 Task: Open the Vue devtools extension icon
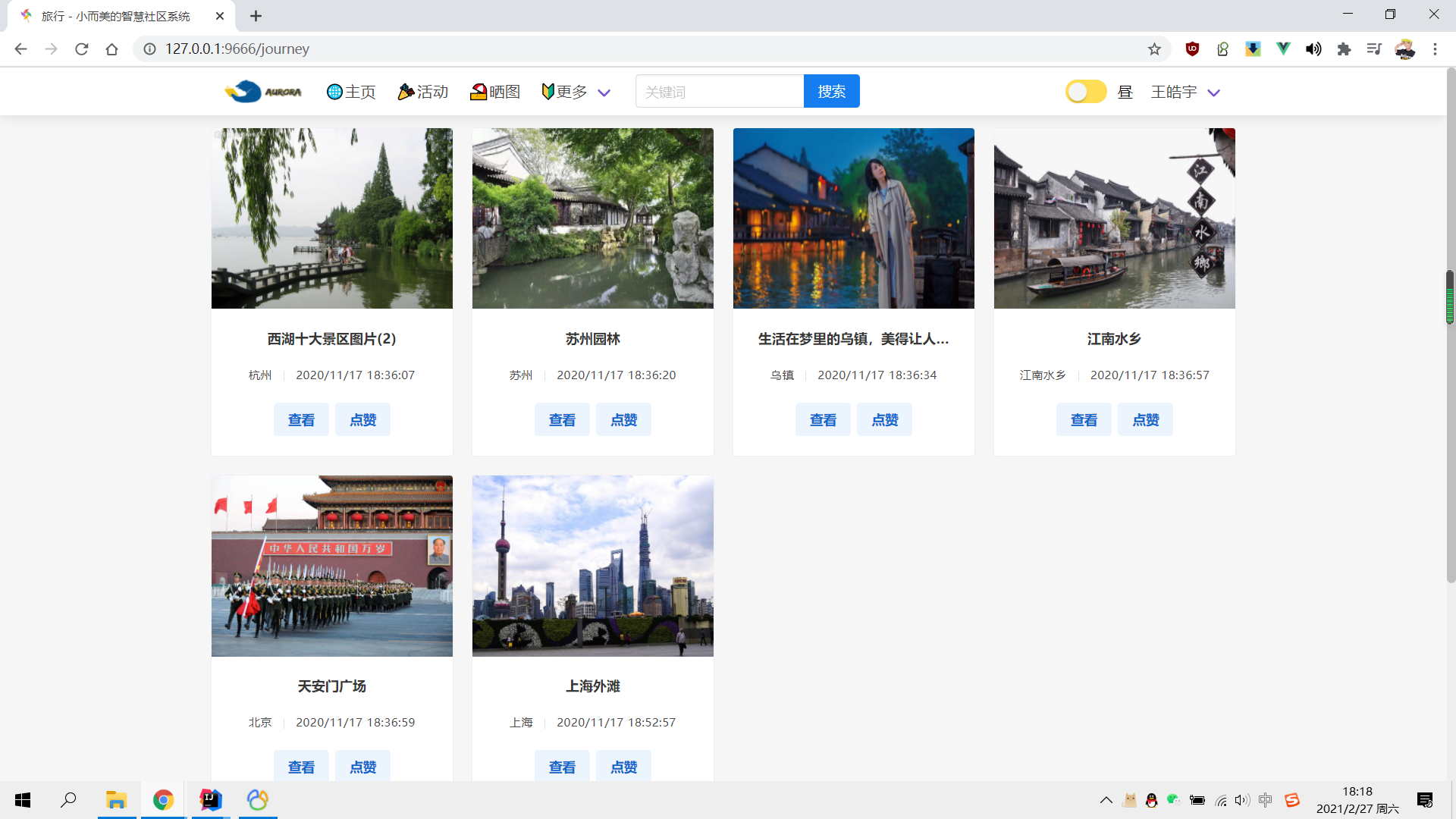[1283, 49]
